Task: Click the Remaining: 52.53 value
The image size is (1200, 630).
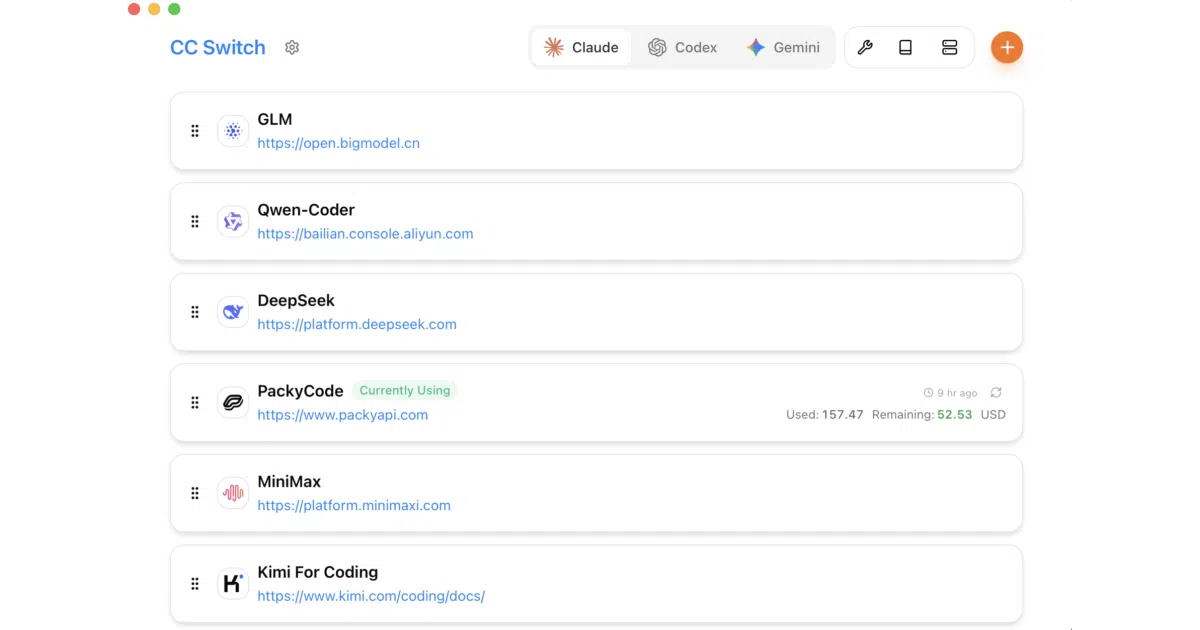Action: [922, 414]
